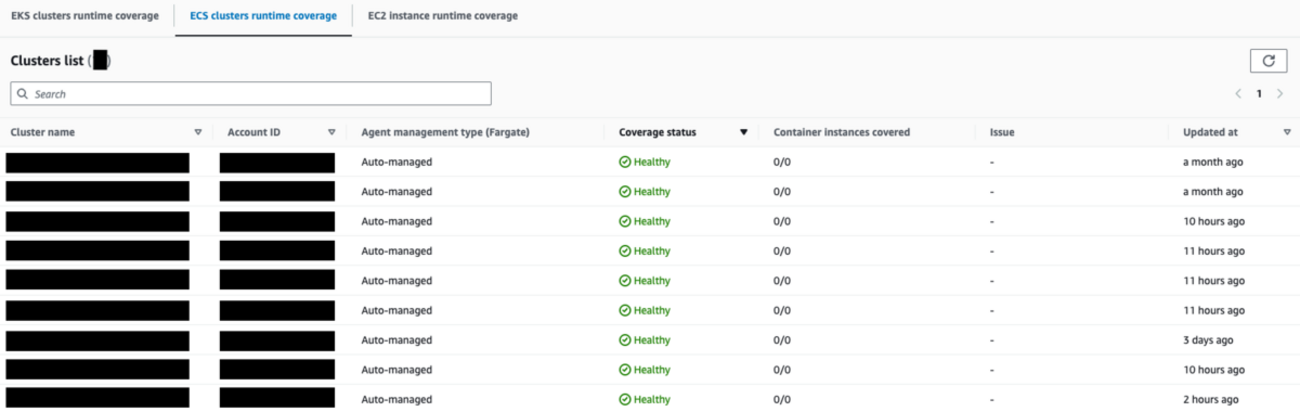Screen dimensions: 1300x412
Task: Click the first redacted cluster name
Action: 97,162
